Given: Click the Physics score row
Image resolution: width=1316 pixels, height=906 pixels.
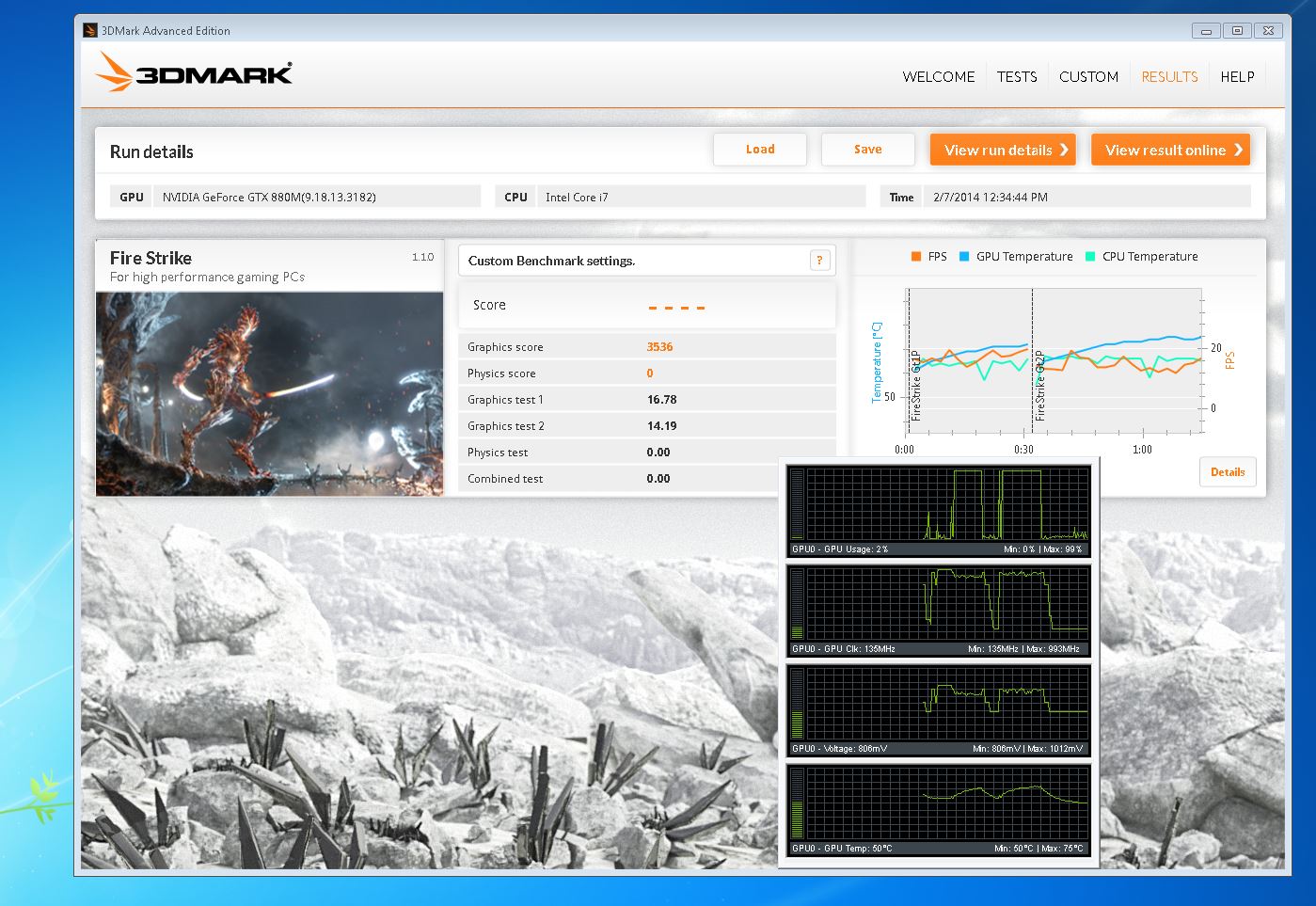Looking at the screenshot, I should point(647,374).
